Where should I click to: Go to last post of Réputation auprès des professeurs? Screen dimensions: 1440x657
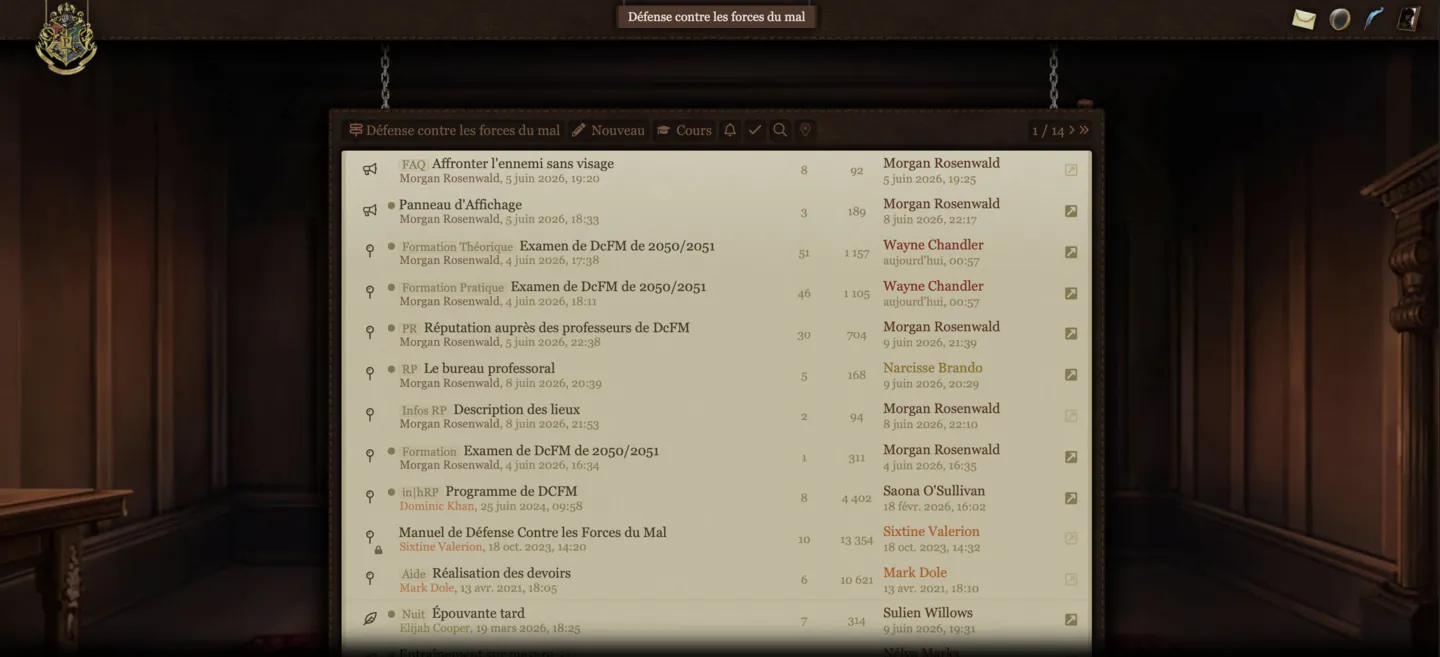click(1071, 334)
